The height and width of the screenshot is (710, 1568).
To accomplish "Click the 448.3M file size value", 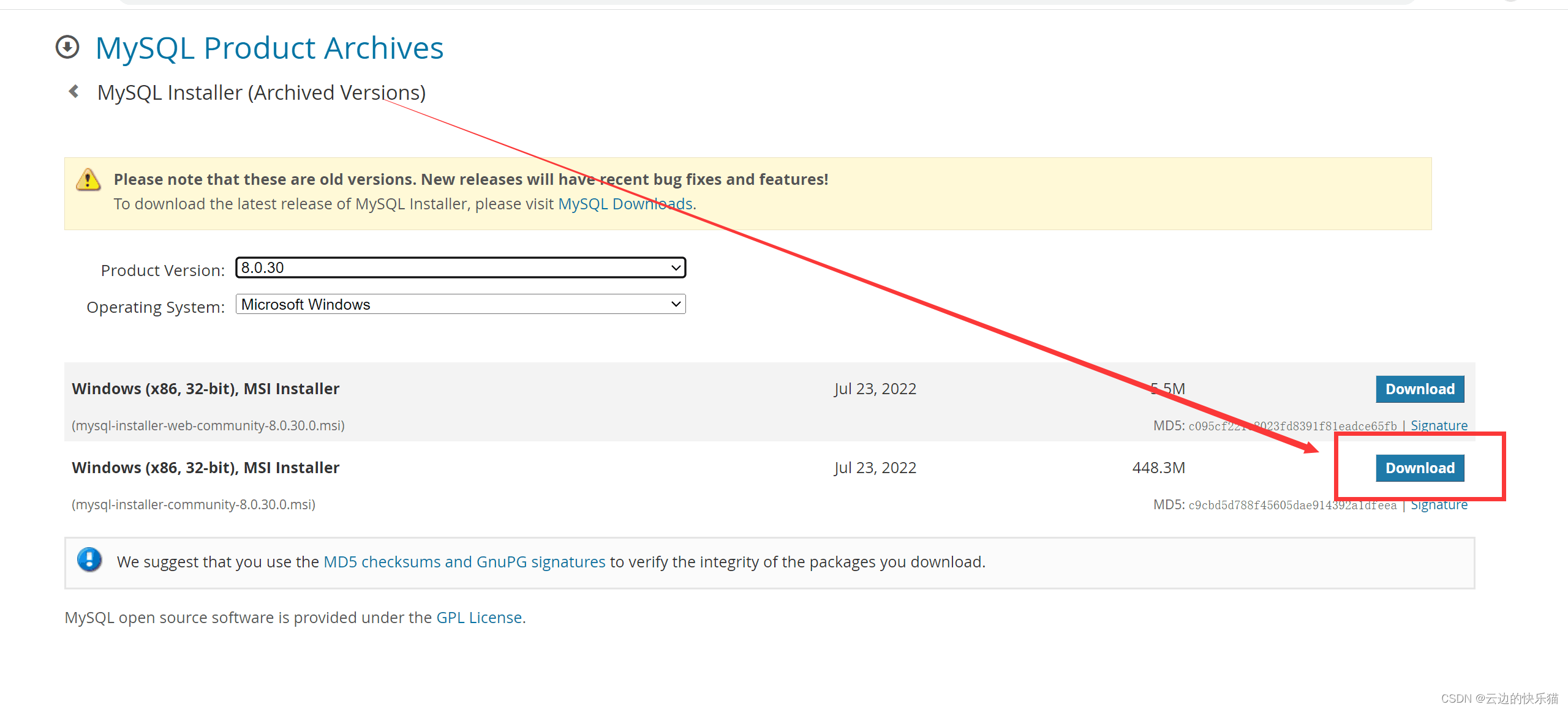I will (1159, 468).
